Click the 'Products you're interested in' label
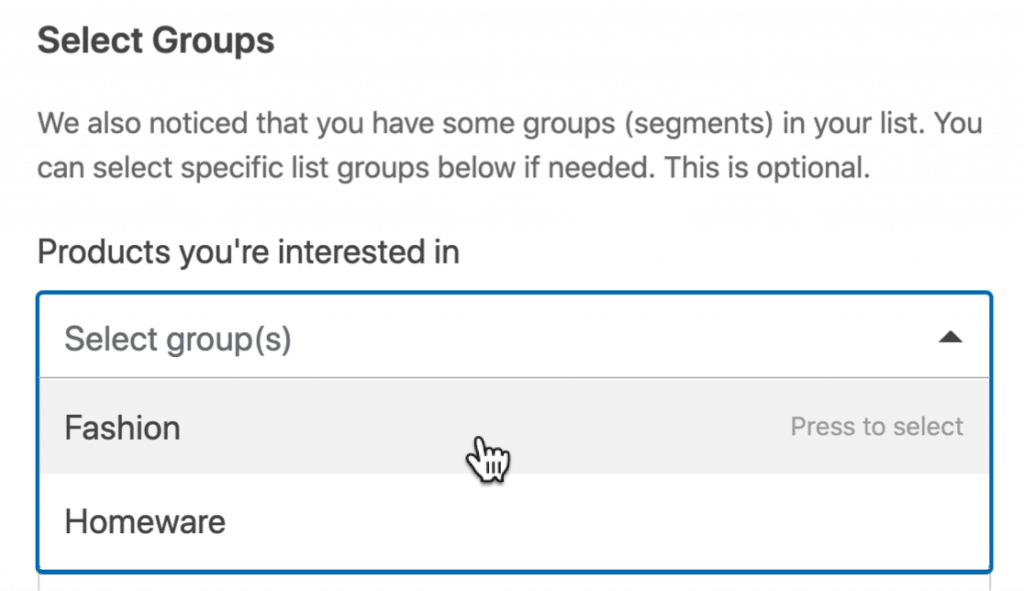Screen dimensions: 1024x591 pos(247,252)
